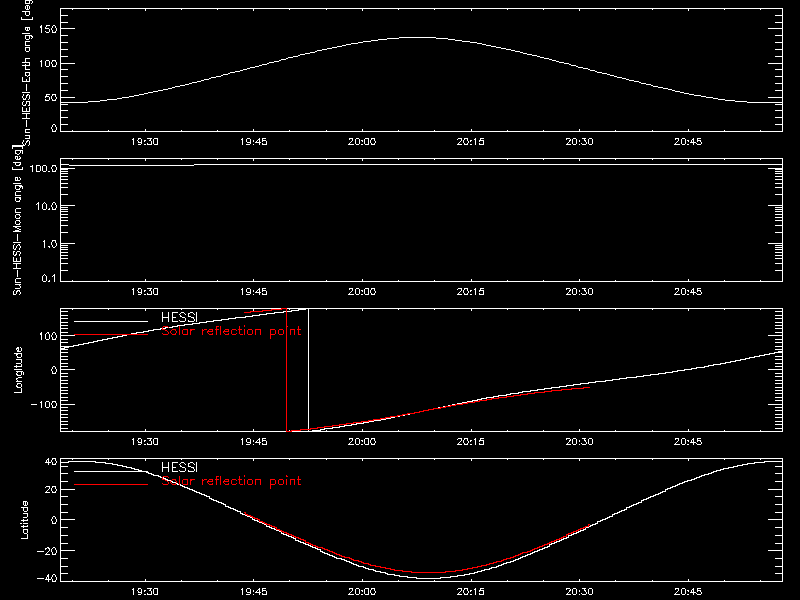Click red legend line sample in Longitude plot
Image resolution: width=800 pixels, height=600 pixels.
(x=111, y=335)
